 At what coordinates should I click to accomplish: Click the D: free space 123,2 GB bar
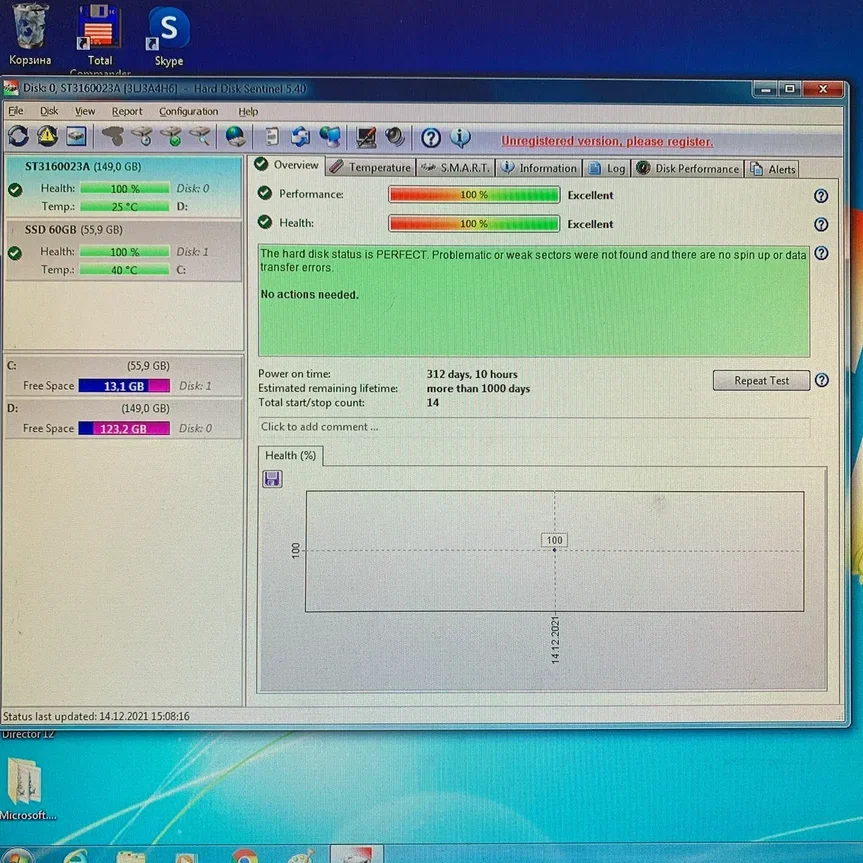[124, 428]
